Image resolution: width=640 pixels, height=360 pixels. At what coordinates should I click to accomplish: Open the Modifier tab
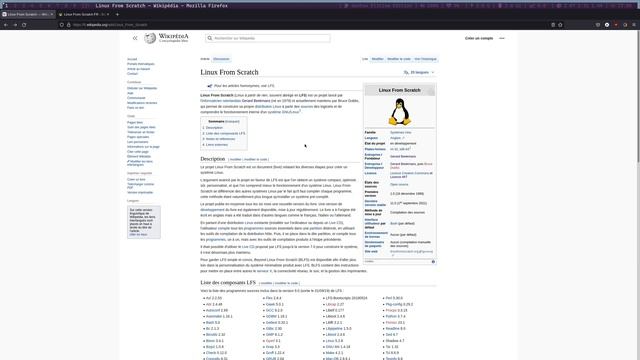tap(378, 59)
